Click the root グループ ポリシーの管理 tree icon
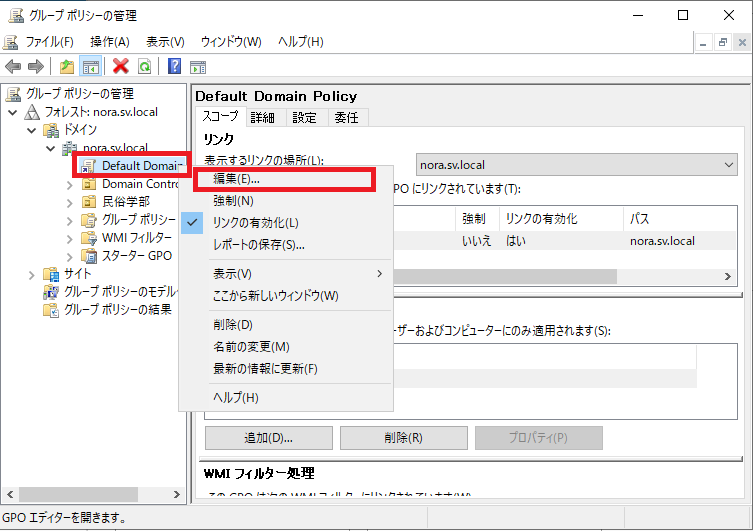This screenshot has width=753, height=531. [13, 94]
